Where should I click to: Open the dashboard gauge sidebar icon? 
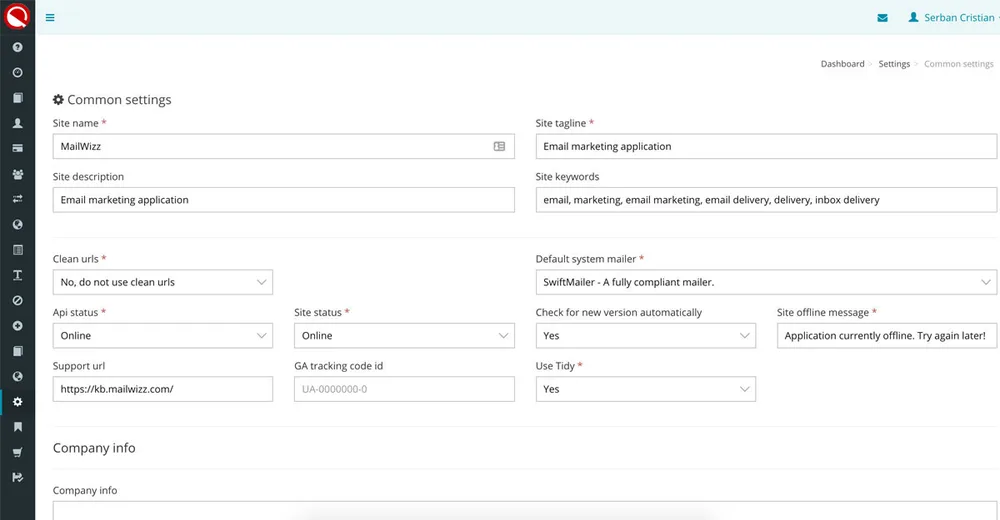pos(18,73)
